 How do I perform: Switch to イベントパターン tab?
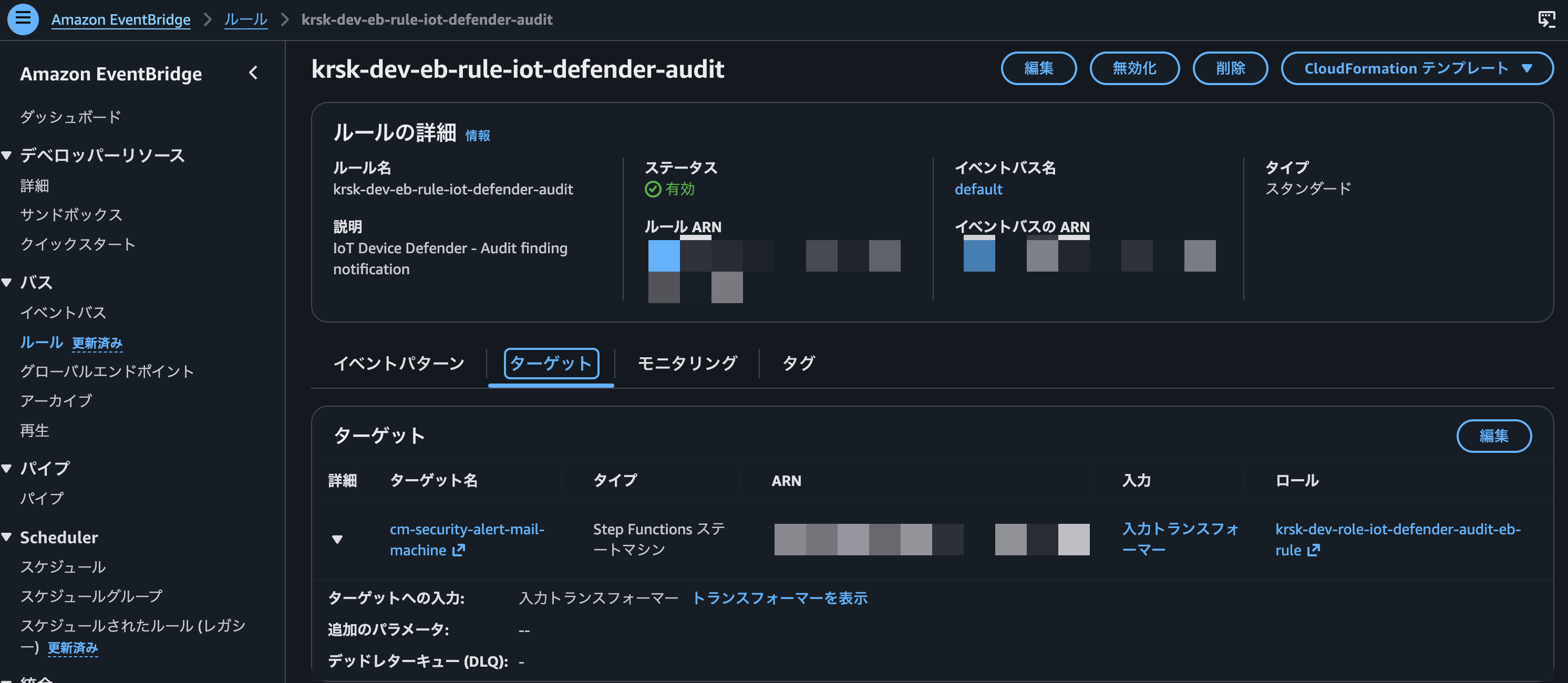click(399, 364)
